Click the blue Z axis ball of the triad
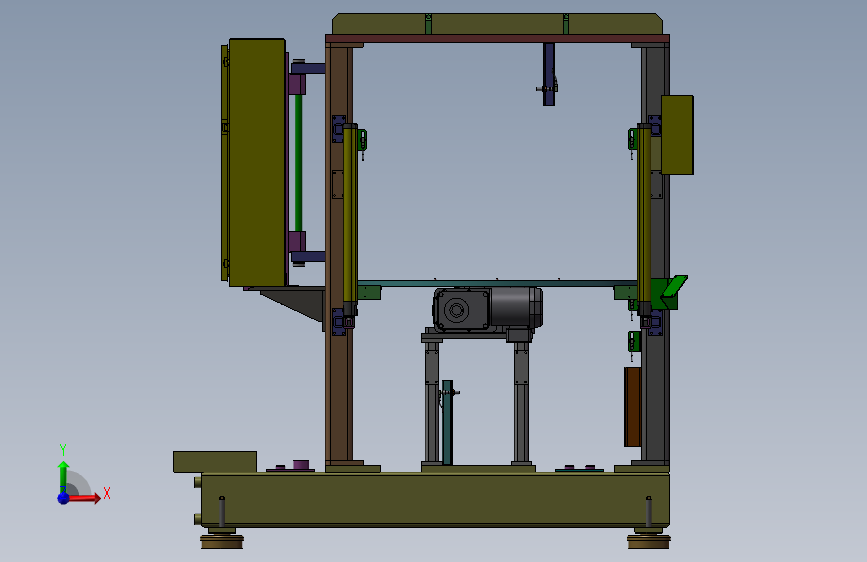 point(64,498)
